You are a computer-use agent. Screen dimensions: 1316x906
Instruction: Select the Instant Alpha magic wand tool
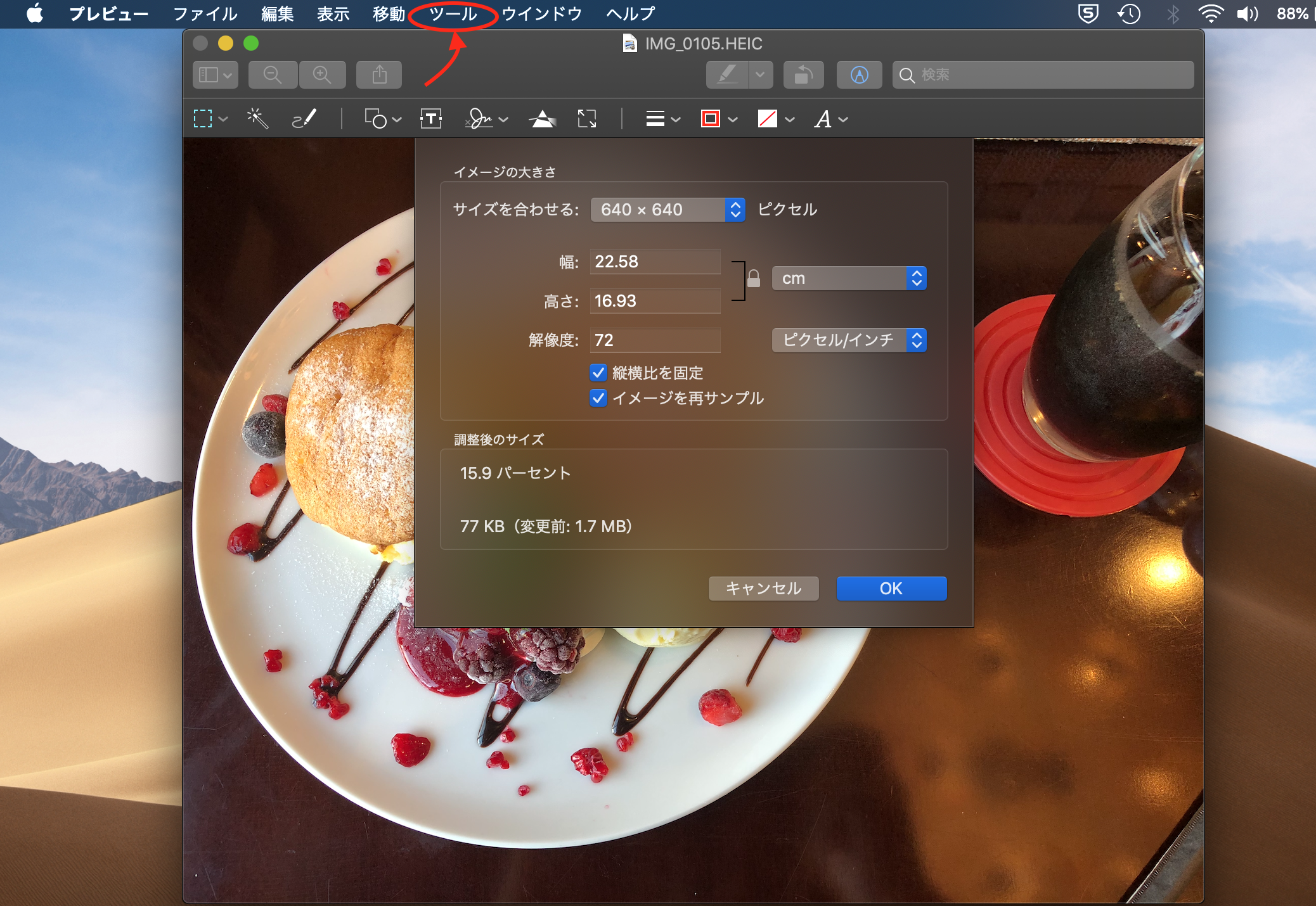pos(257,118)
